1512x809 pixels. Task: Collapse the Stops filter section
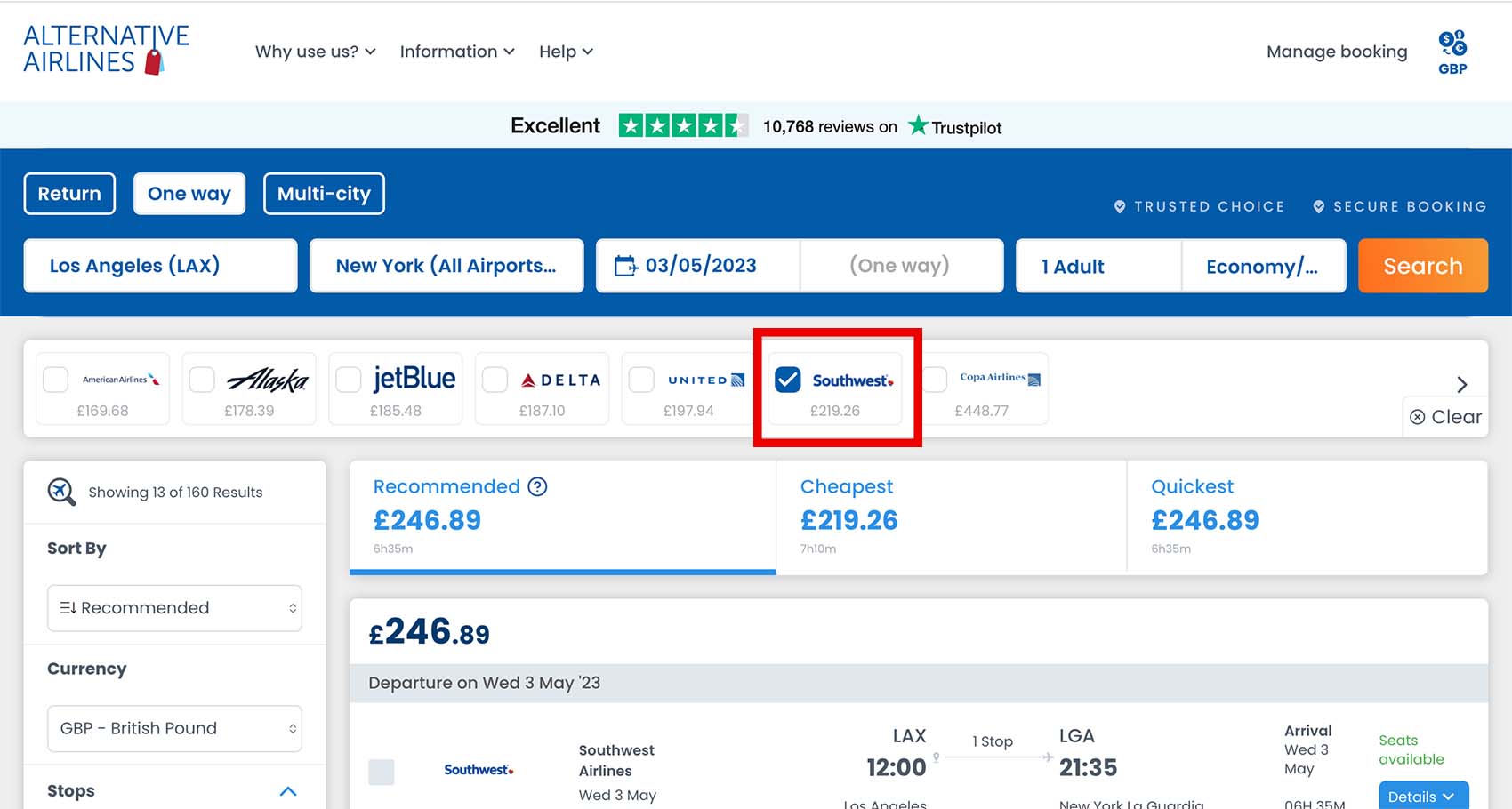pyautogui.click(x=287, y=791)
